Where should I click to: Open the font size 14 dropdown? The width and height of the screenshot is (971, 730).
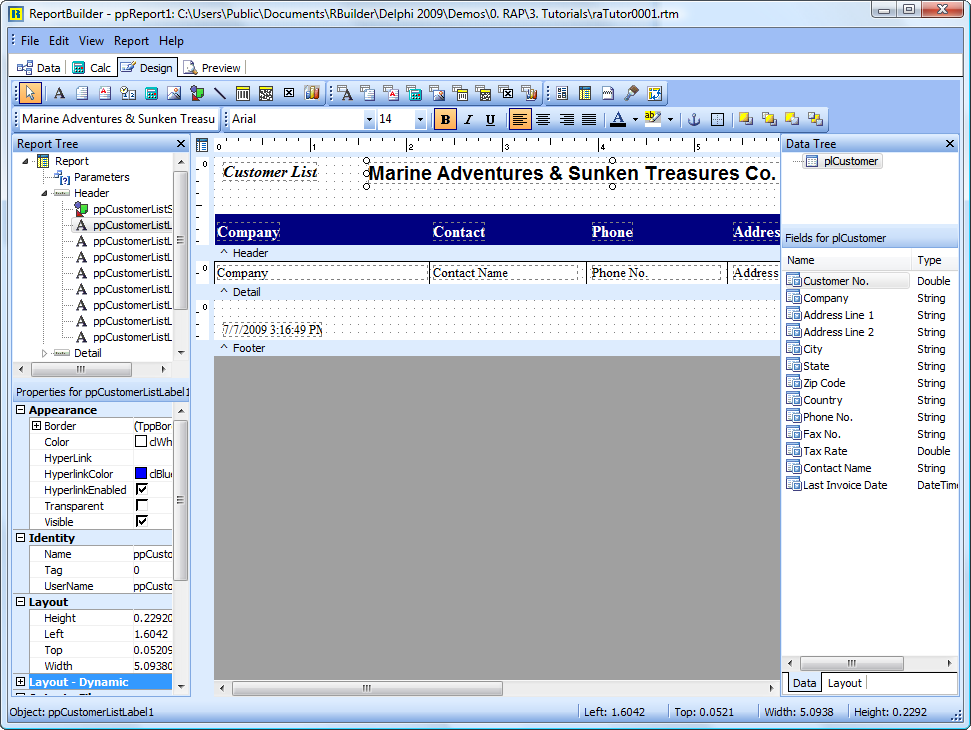[420, 119]
